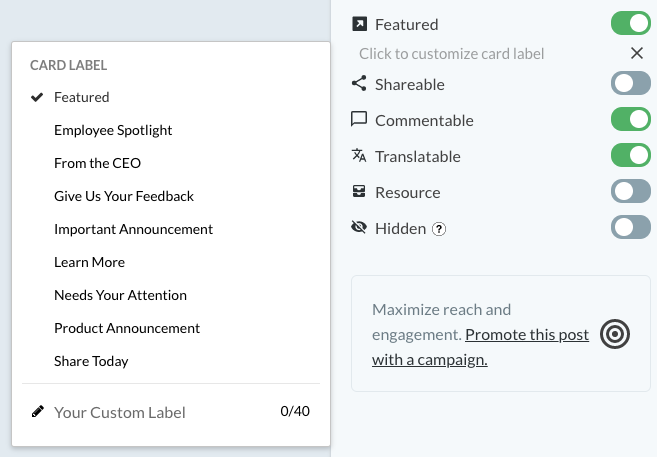Turn off the Translatable switch

631,155
